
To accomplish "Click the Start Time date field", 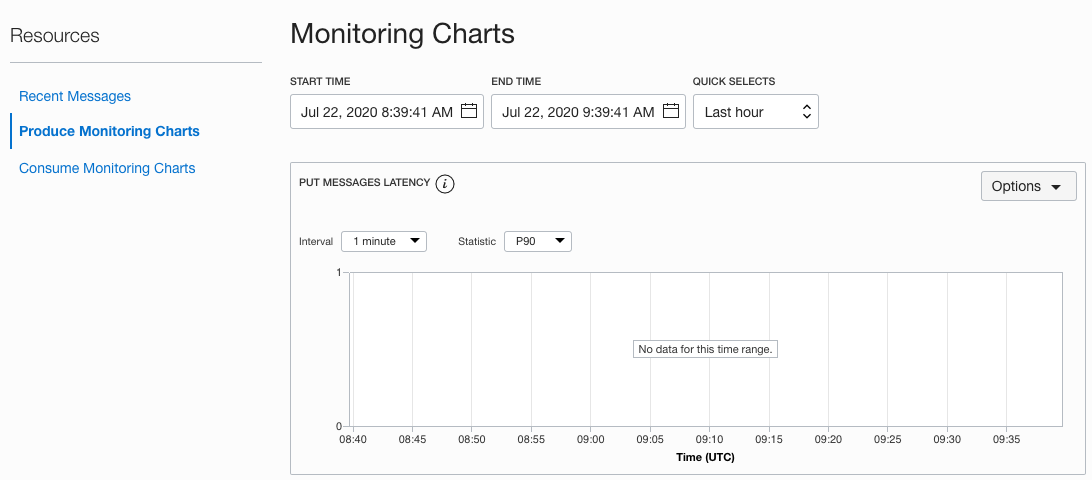I will 377,112.
